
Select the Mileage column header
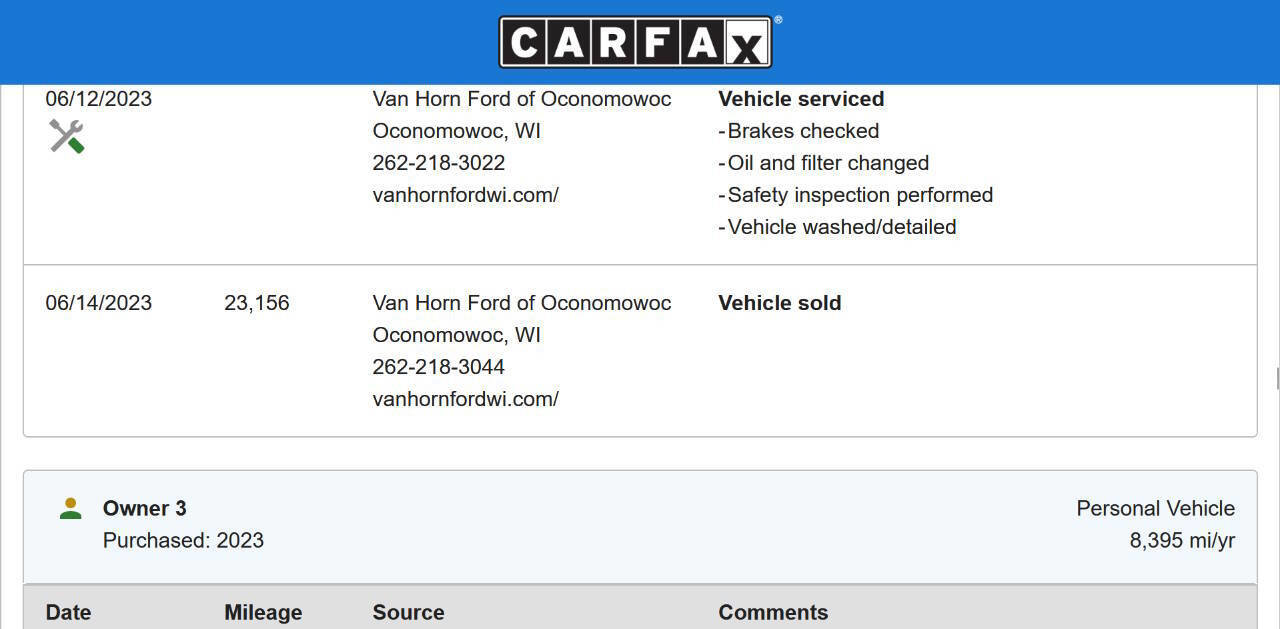263,612
